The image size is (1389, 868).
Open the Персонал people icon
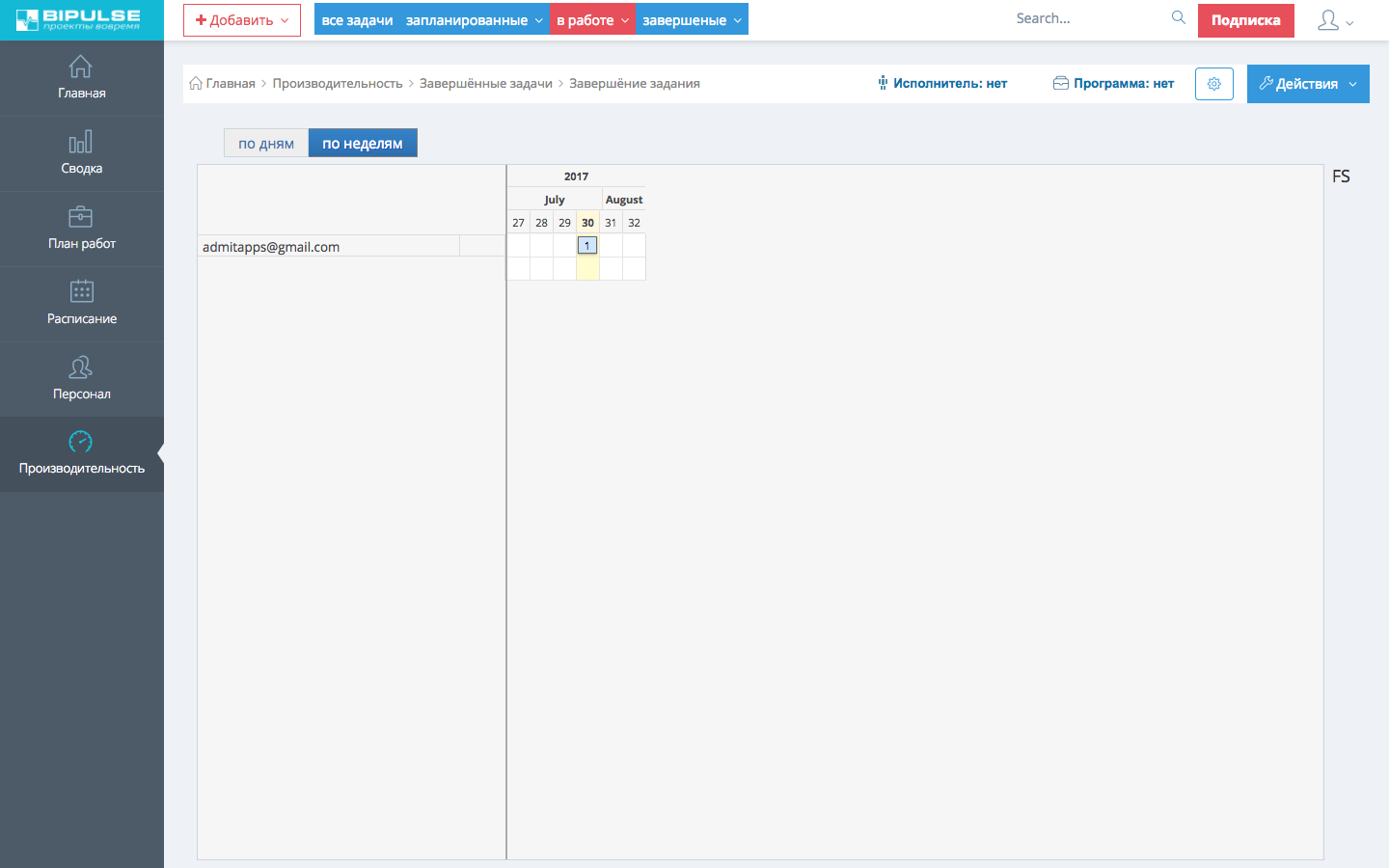coord(81,366)
